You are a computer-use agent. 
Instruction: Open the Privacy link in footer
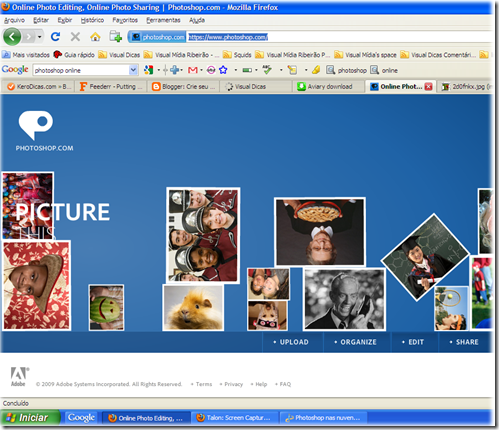[233, 384]
